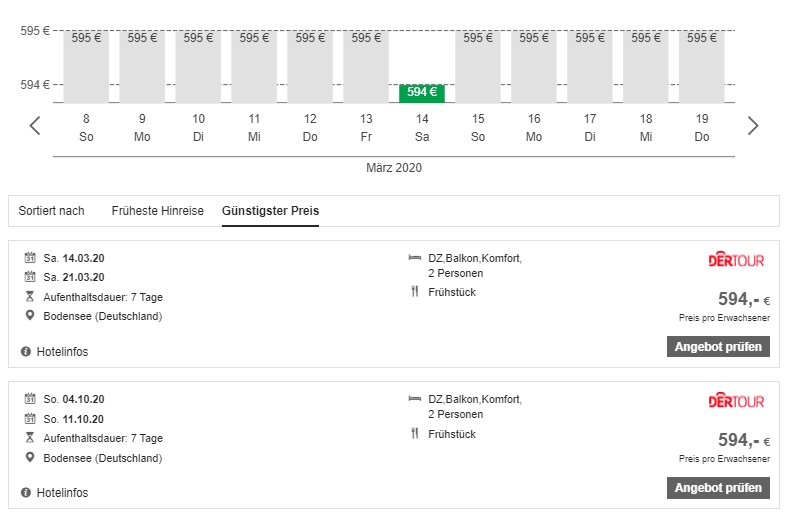The height and width of the screenshot is (517, 789).
Task: Select the price bar for 8 So
Action: coord(86,66)
